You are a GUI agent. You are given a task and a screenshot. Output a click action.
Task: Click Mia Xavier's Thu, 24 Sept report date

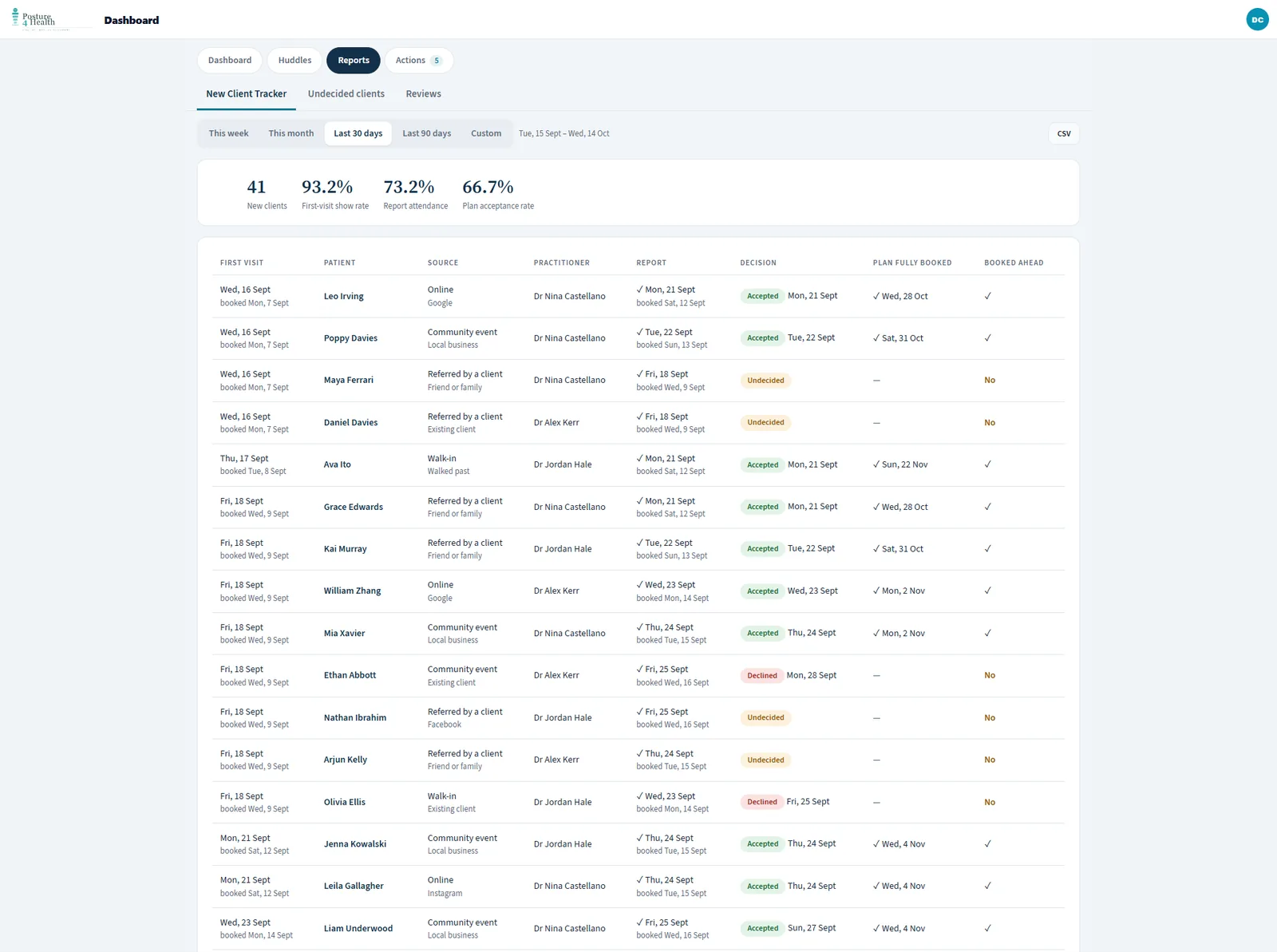pyautogui.click(x=665, y=627)
